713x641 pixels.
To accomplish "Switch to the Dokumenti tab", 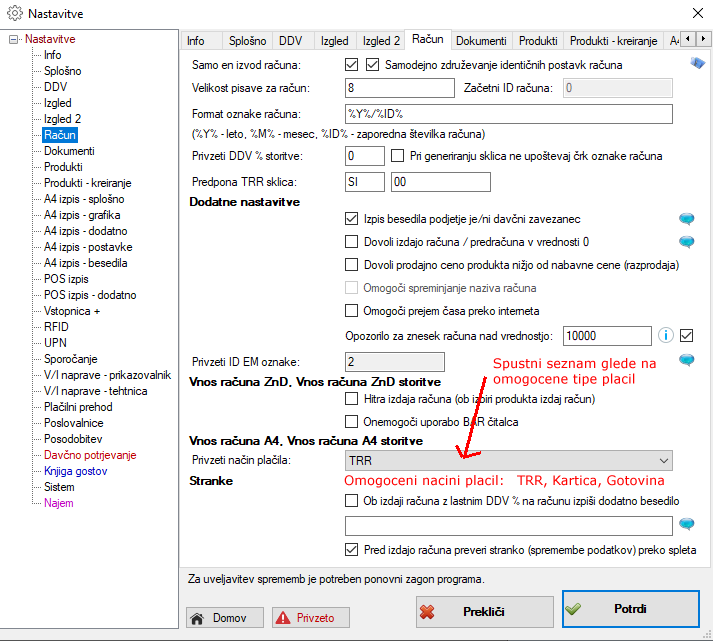I will pyautogui.click(x=481, y=41).
